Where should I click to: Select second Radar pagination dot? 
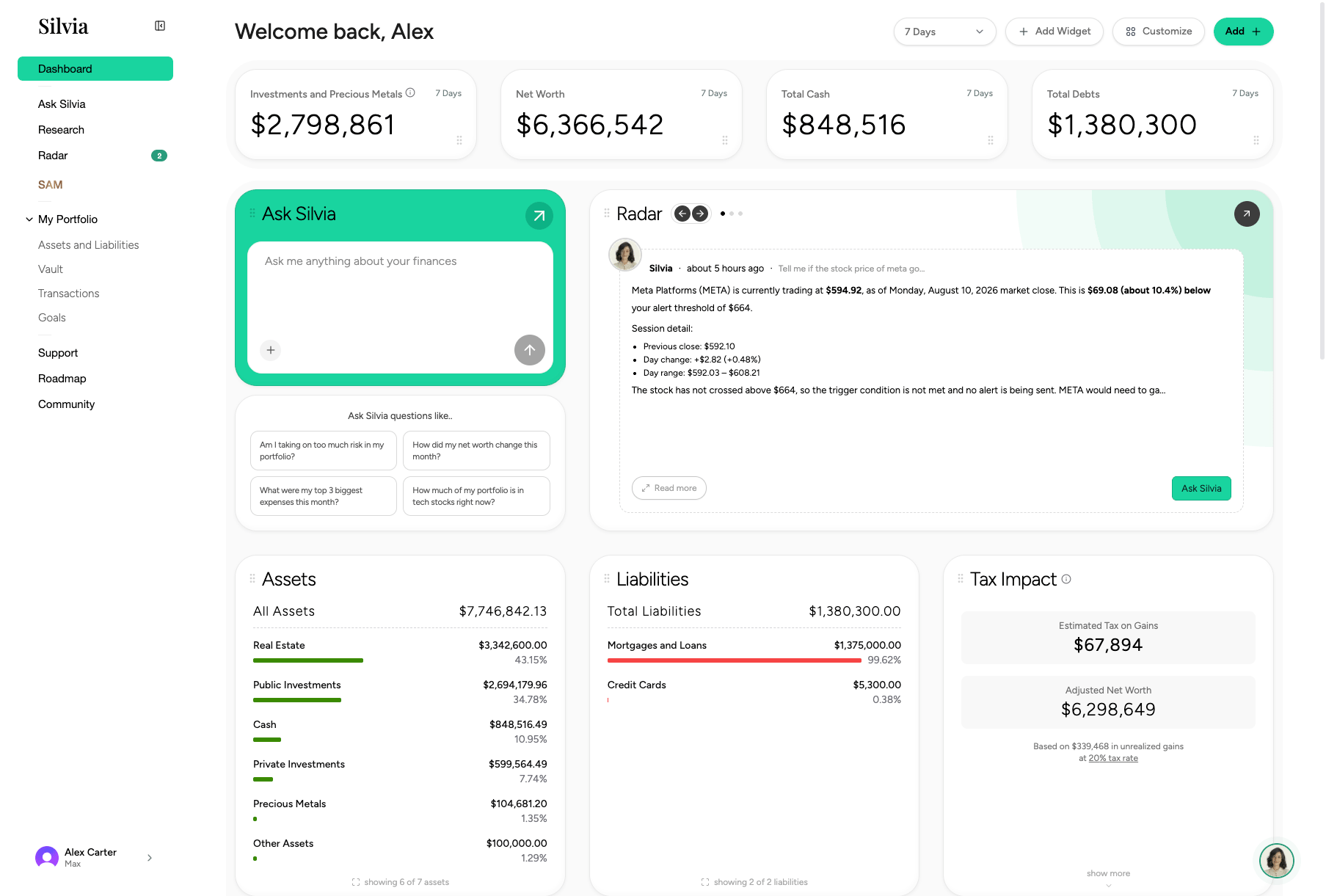(x=732, y=214)
